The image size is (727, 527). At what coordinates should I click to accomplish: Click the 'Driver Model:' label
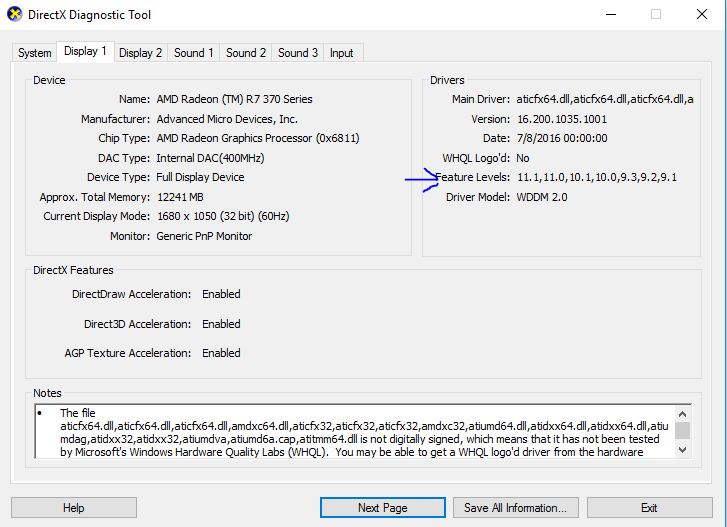pyautogui.click(x=478, y=197)
